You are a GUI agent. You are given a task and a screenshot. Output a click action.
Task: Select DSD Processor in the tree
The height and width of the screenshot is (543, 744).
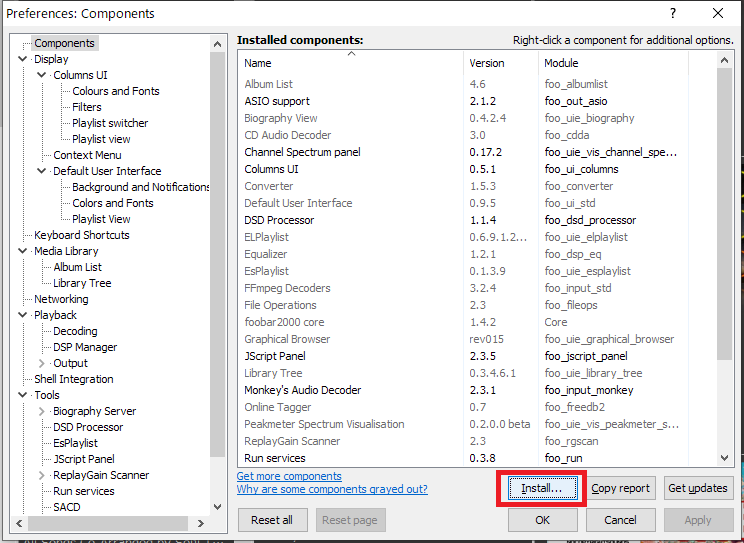pyautogui.click(x=88, y=427)
